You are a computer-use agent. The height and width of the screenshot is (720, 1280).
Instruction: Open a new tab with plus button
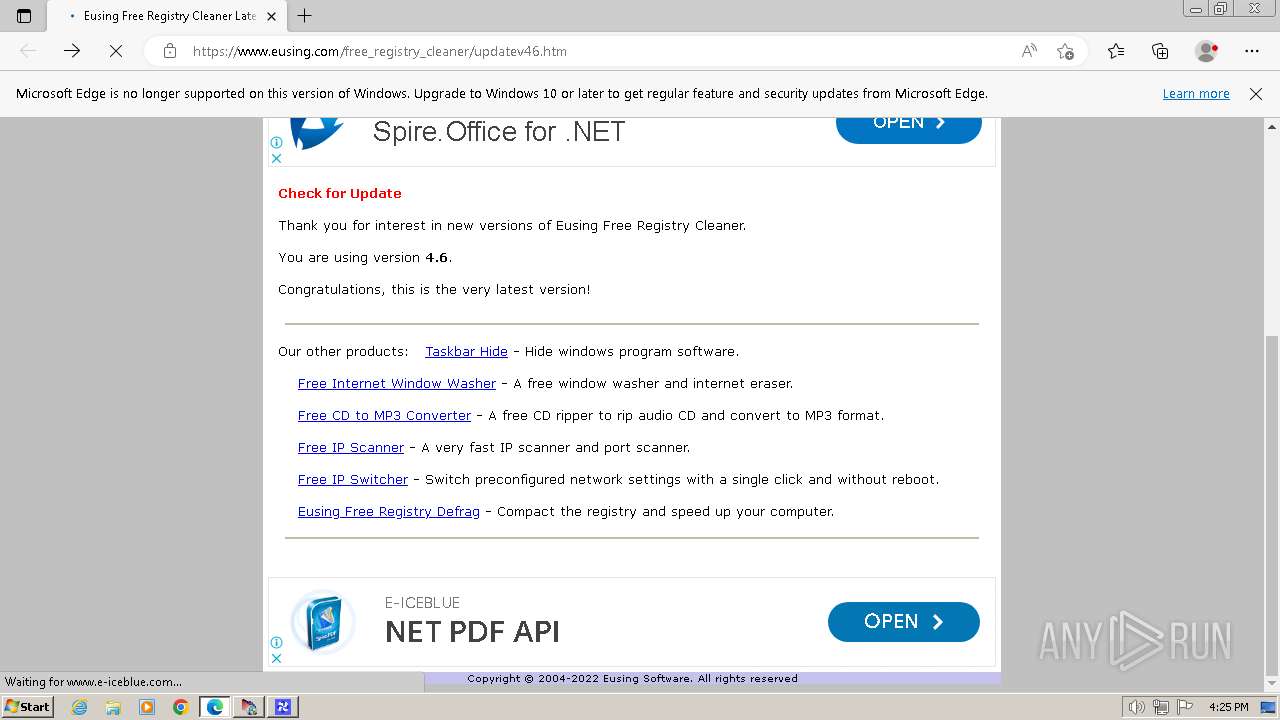coord(305,16)
